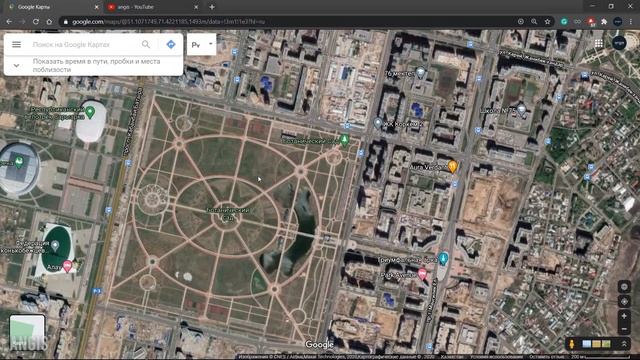
Task: Zoom in the map with plus button
Action: pyautogui.click(x=624, y=316)
